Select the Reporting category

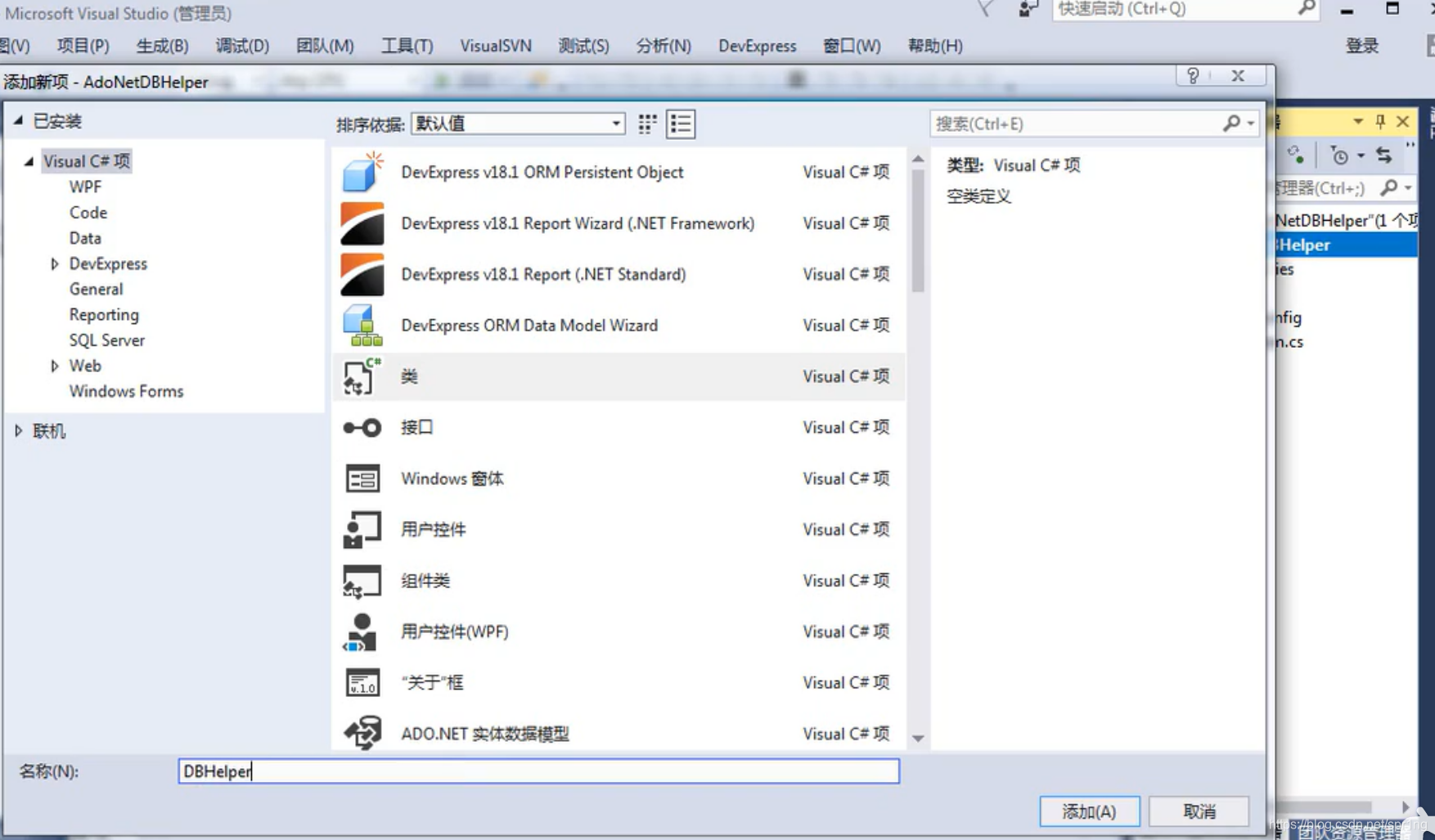tap(104, 315)
